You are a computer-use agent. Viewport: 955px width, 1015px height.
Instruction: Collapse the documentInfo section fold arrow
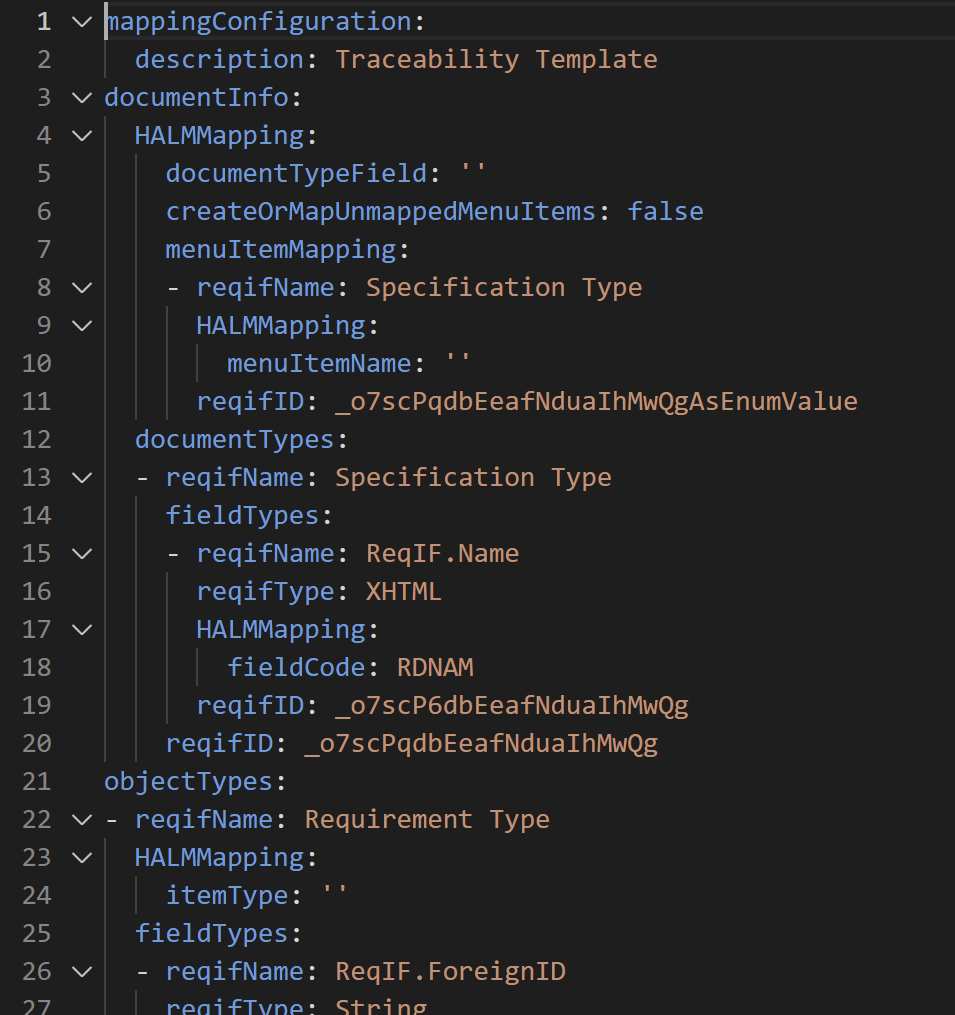[x=82, y=98]
